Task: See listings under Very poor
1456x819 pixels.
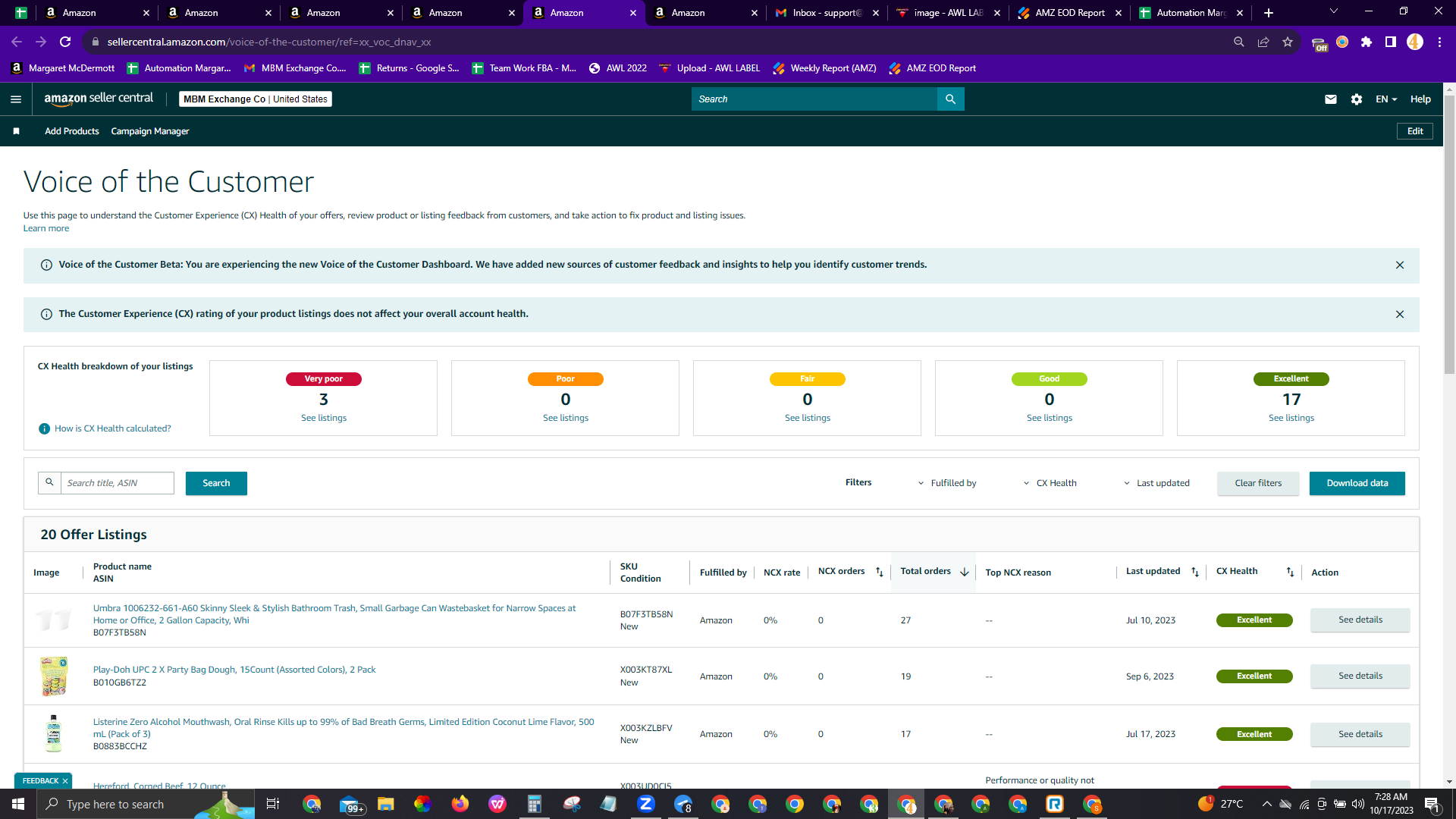Action: pyautogui.click(x=324, y=418)
